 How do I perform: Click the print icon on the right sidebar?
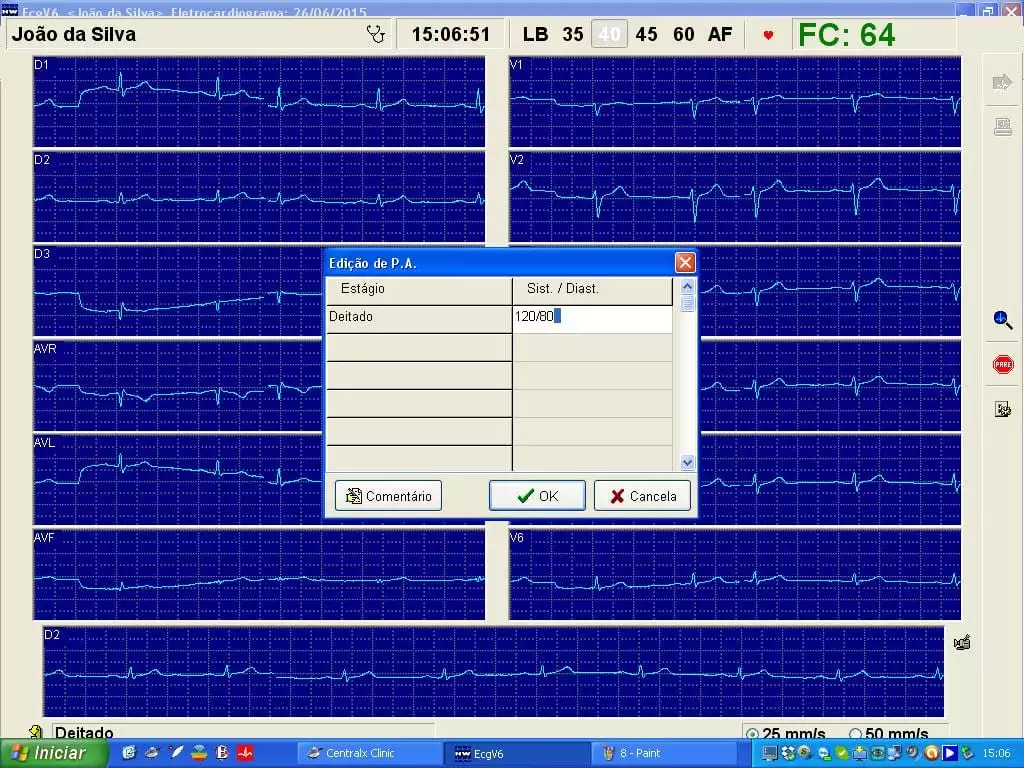[x=1002, y=126]
